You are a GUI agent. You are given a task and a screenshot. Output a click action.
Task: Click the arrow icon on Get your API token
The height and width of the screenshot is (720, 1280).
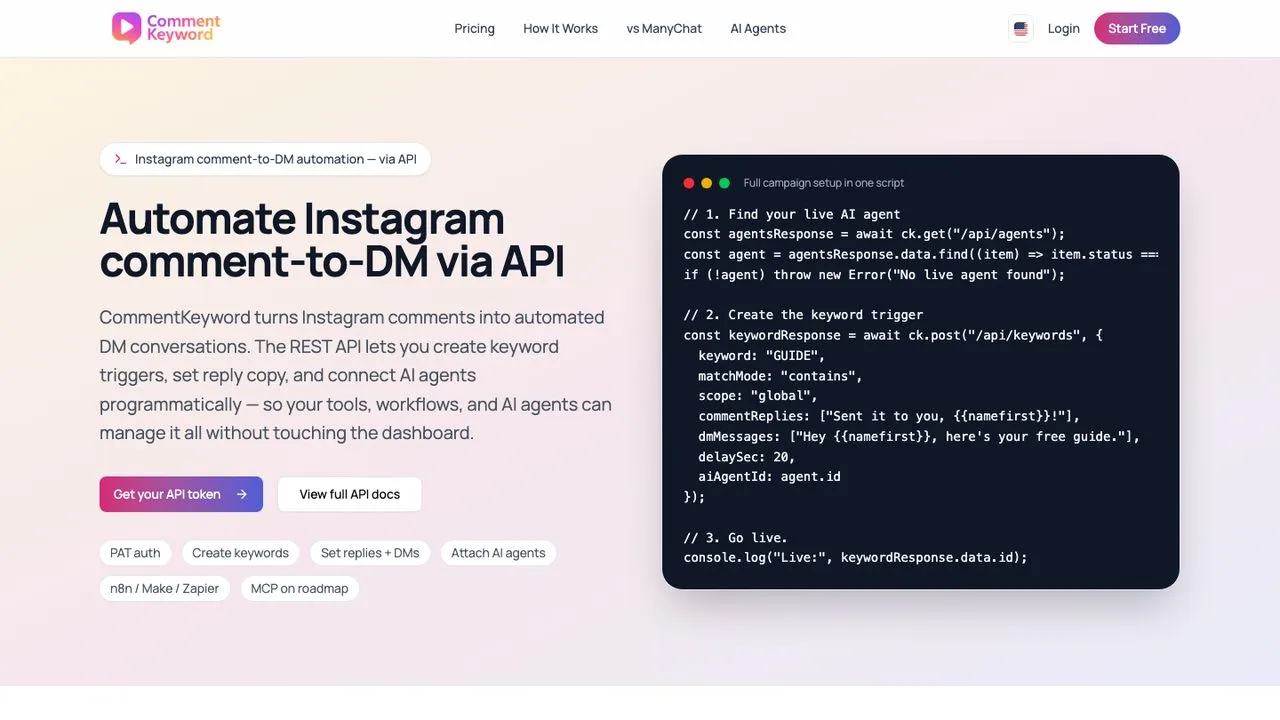pyautogui.click(x=241, y=494)
